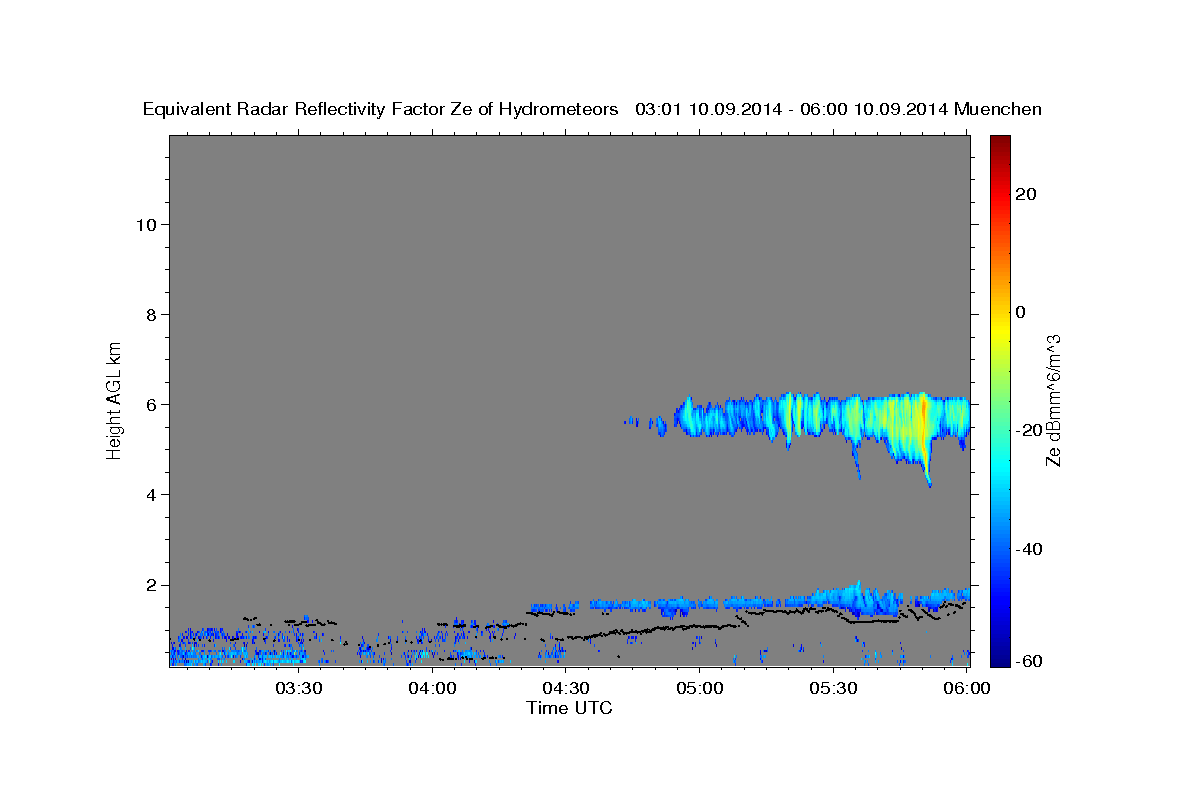Click the '04:30' time tick label
Screen dimensions: 1200x800
point(566,688)
